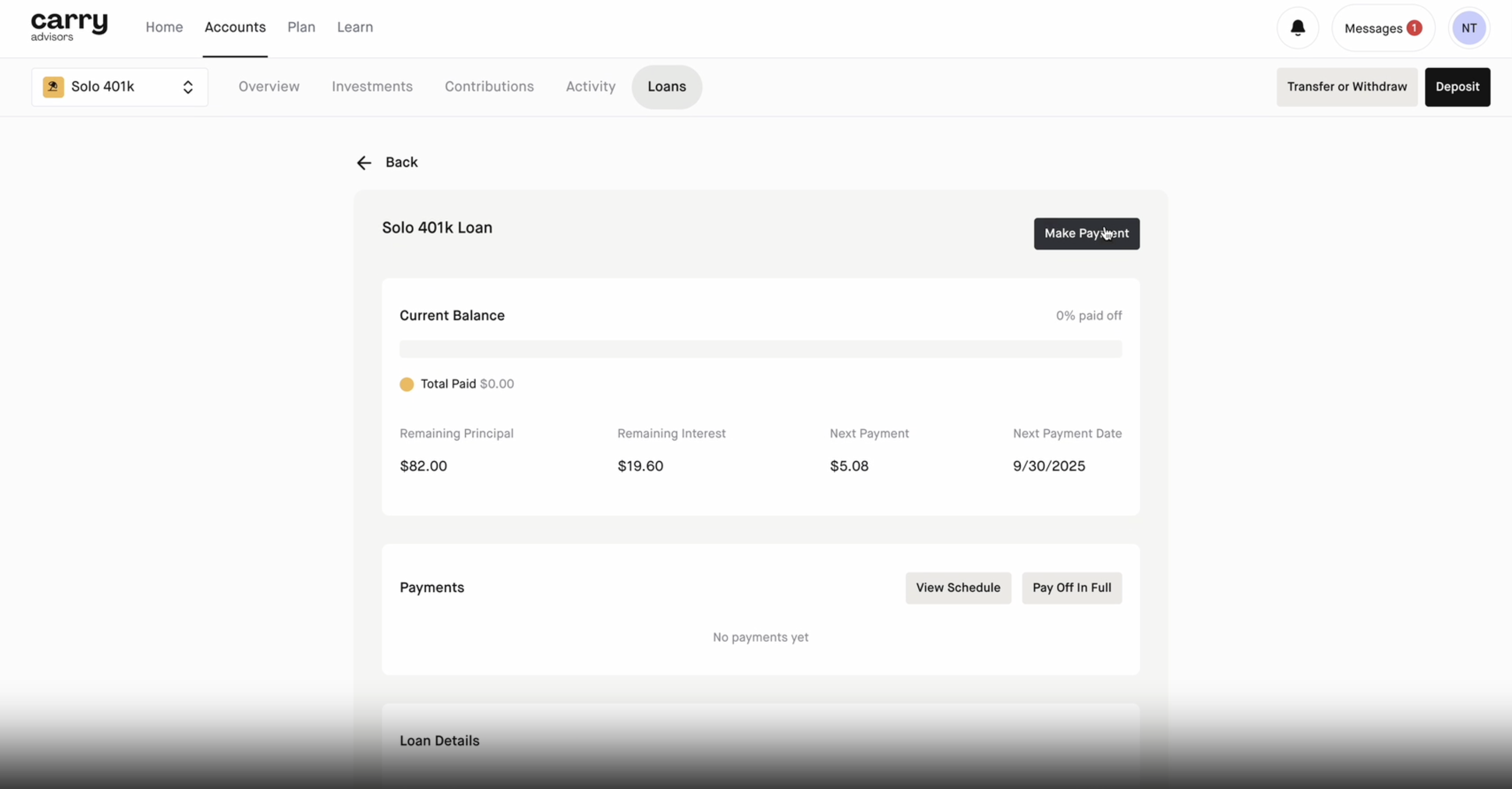This screenshot has width=1512, height=789.
Task: Click the 9/30/2025 date value
Action: (1049, 466)
